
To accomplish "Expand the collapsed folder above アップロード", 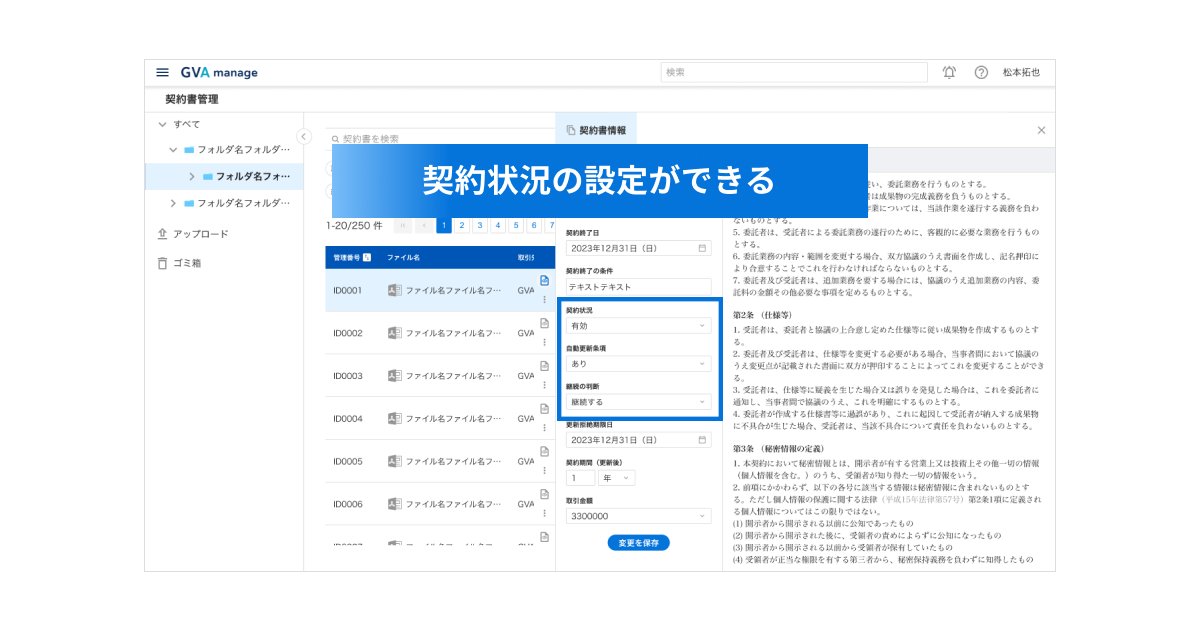I will pos(173,203).
